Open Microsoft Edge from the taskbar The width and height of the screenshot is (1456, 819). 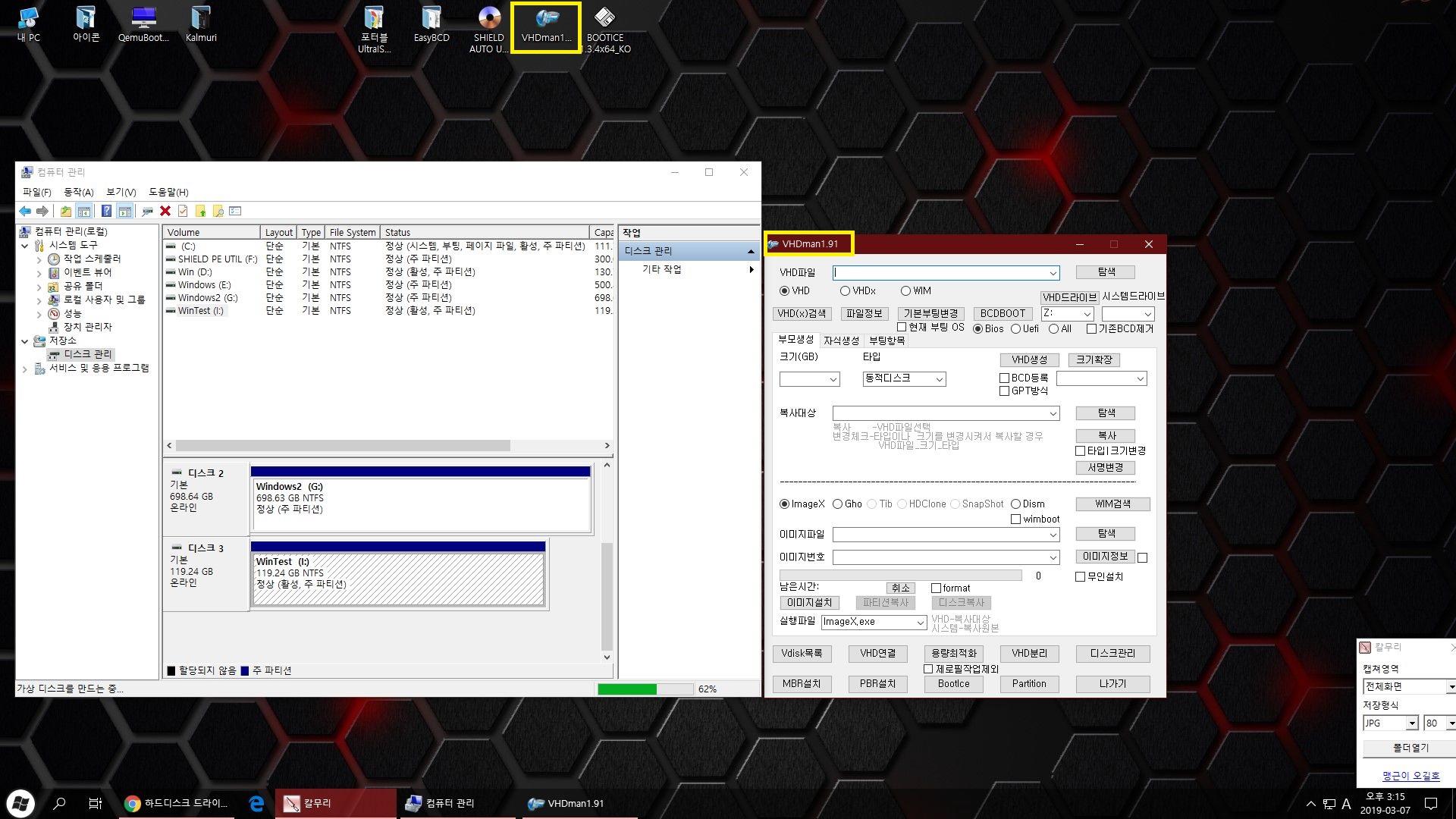pyautogui.click(x=256, y=804)
